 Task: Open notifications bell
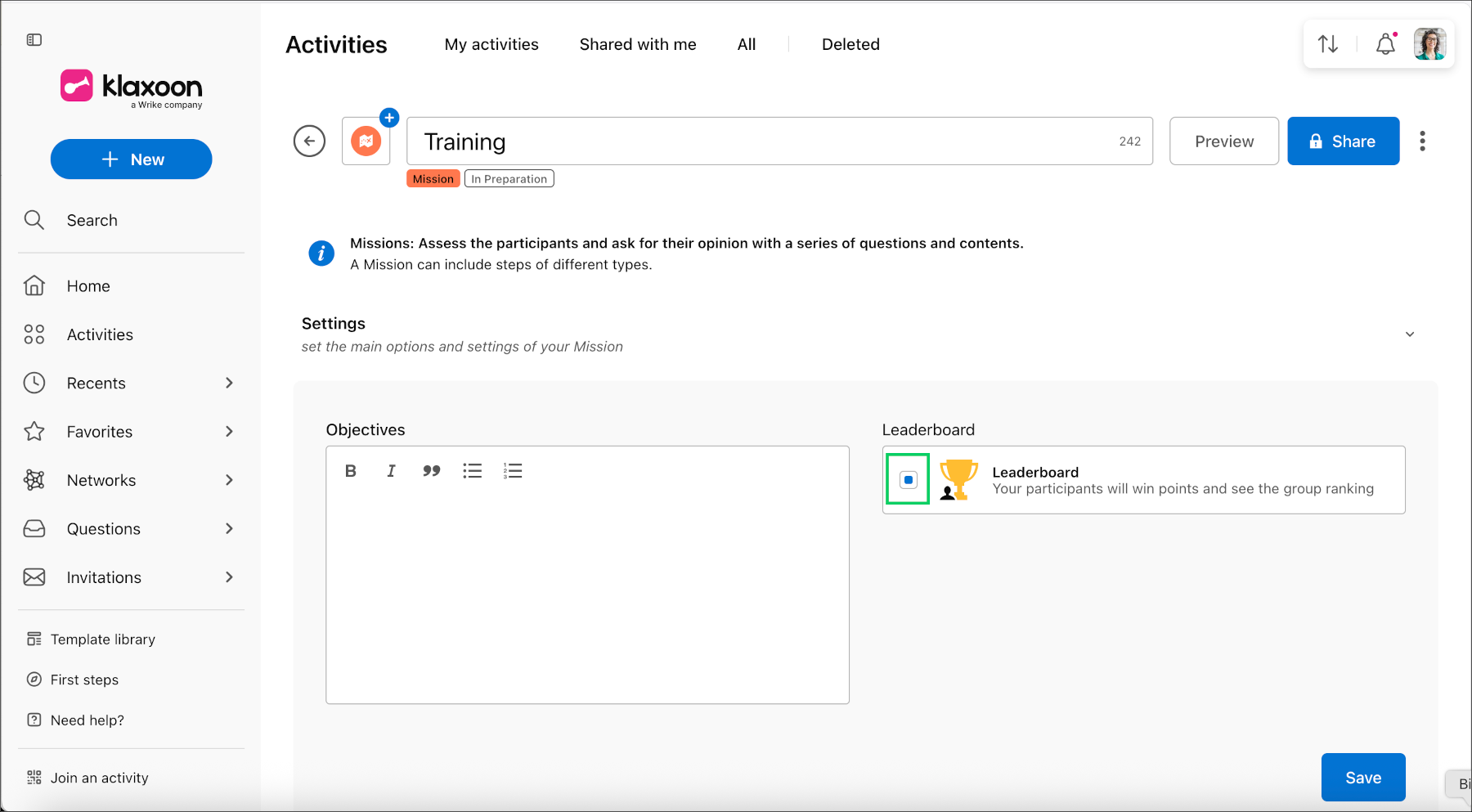(x=1385, y=44)
